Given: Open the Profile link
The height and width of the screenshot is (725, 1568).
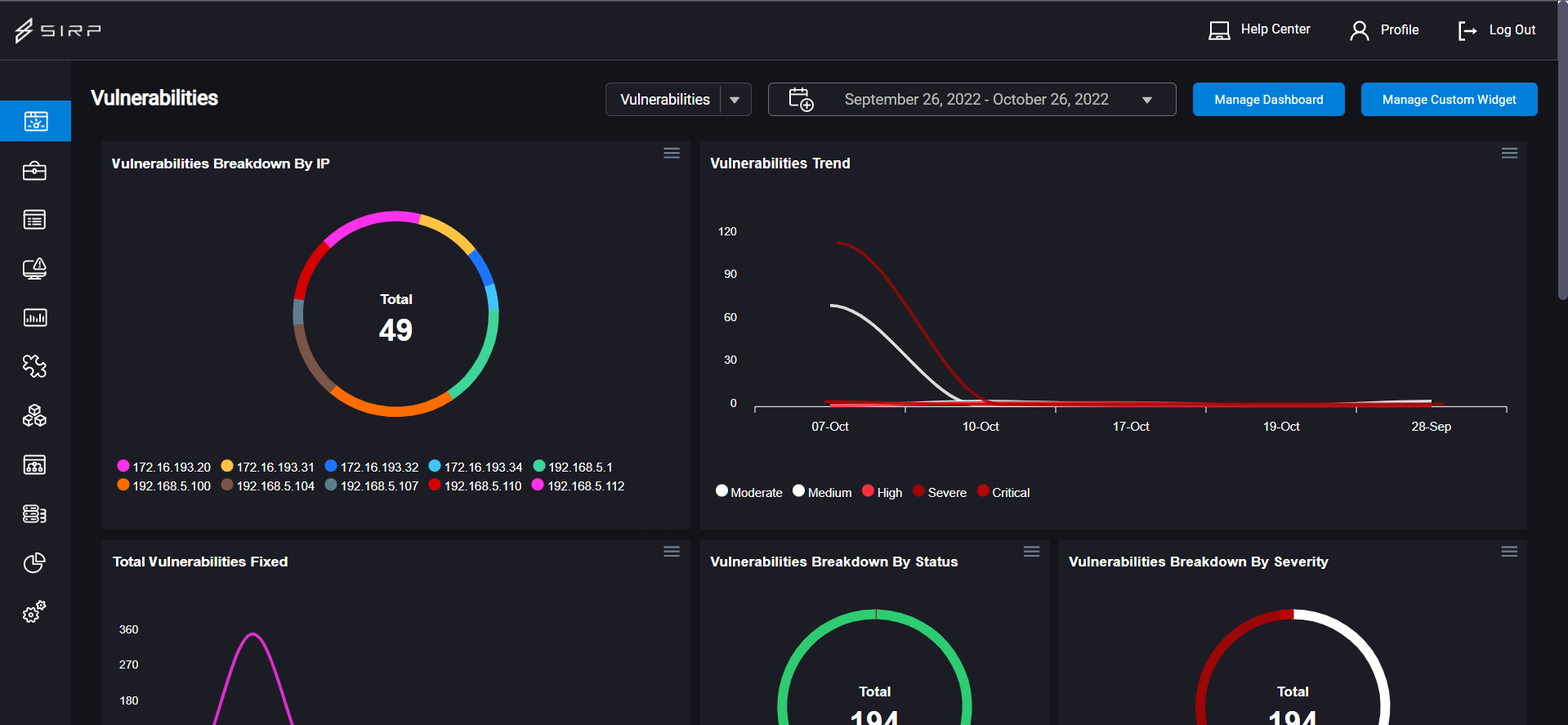Looking at the screenshot, I should coord(1399,29).
